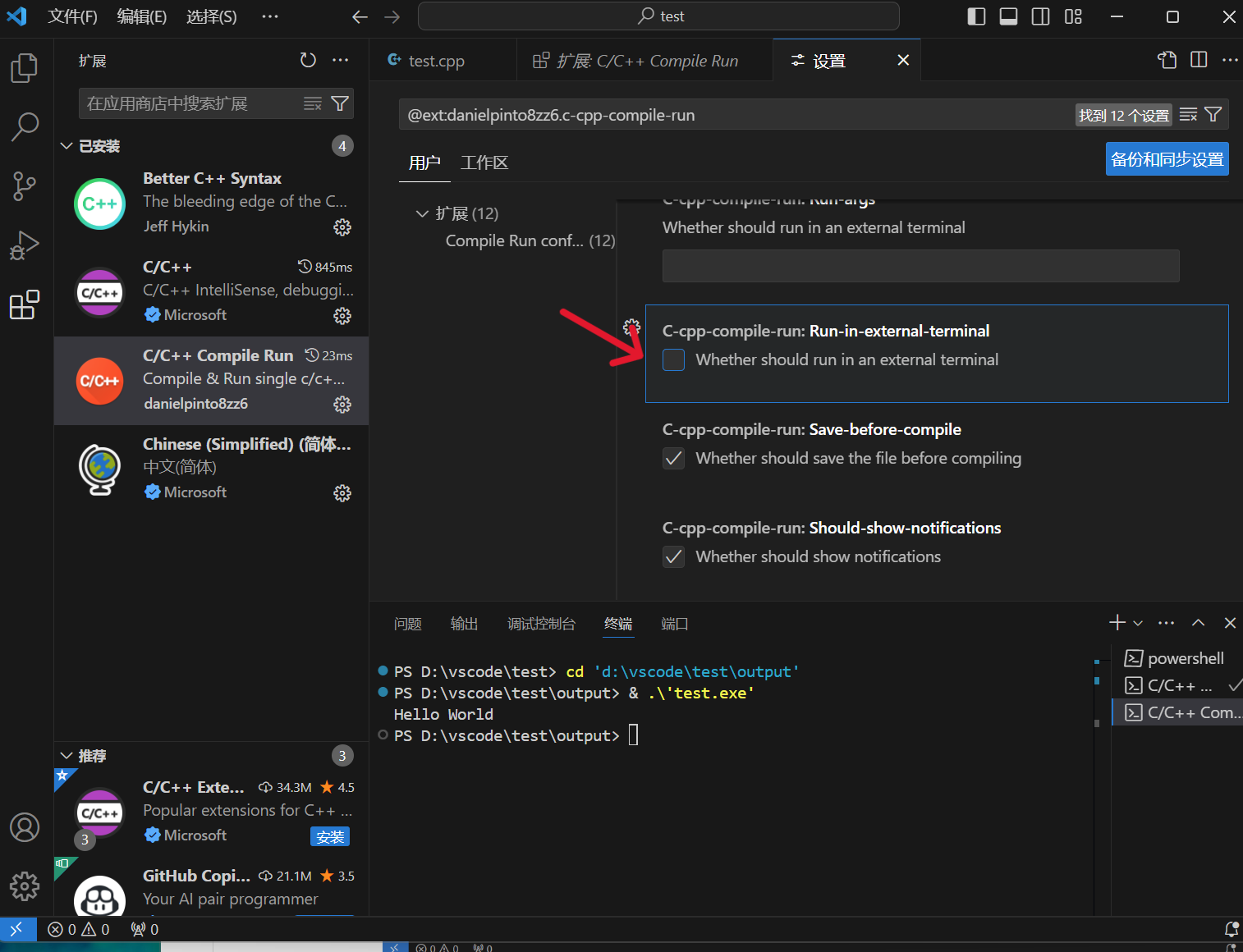Go forward with the right arrow
Image resolution: width=1243 pixels, height=952 pixels.
point(392,16)
